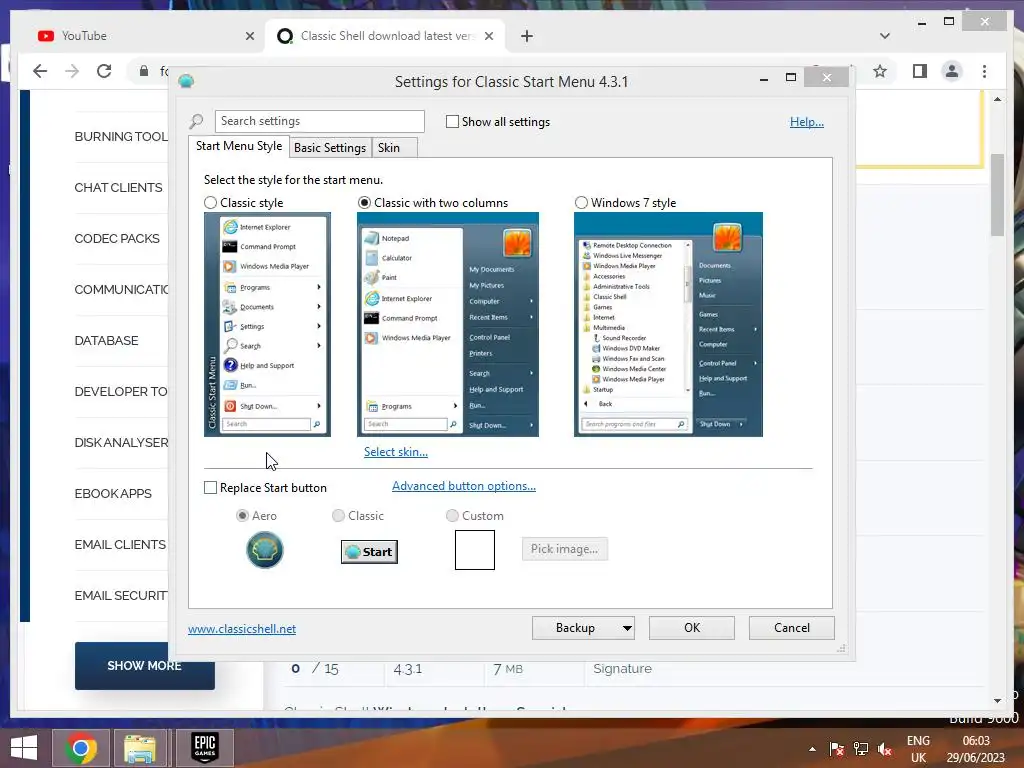The height and width of the screenshot is (768, 1024).
Task: Select Classic with two columns option
Action: pyautogui.click(x=364, y=202)
